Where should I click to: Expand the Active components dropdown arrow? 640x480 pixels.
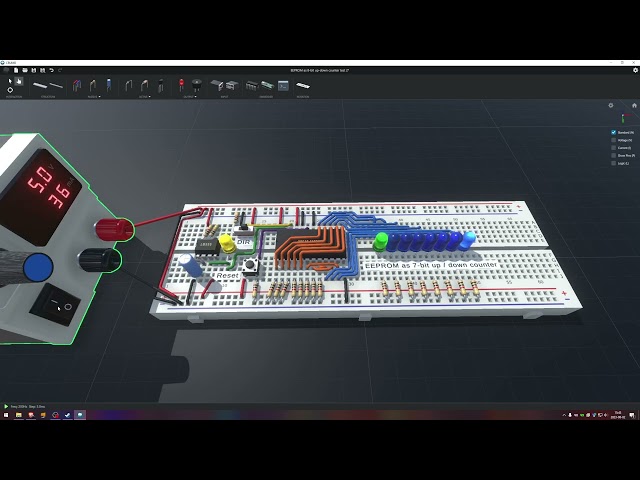(x=149, y=97)
